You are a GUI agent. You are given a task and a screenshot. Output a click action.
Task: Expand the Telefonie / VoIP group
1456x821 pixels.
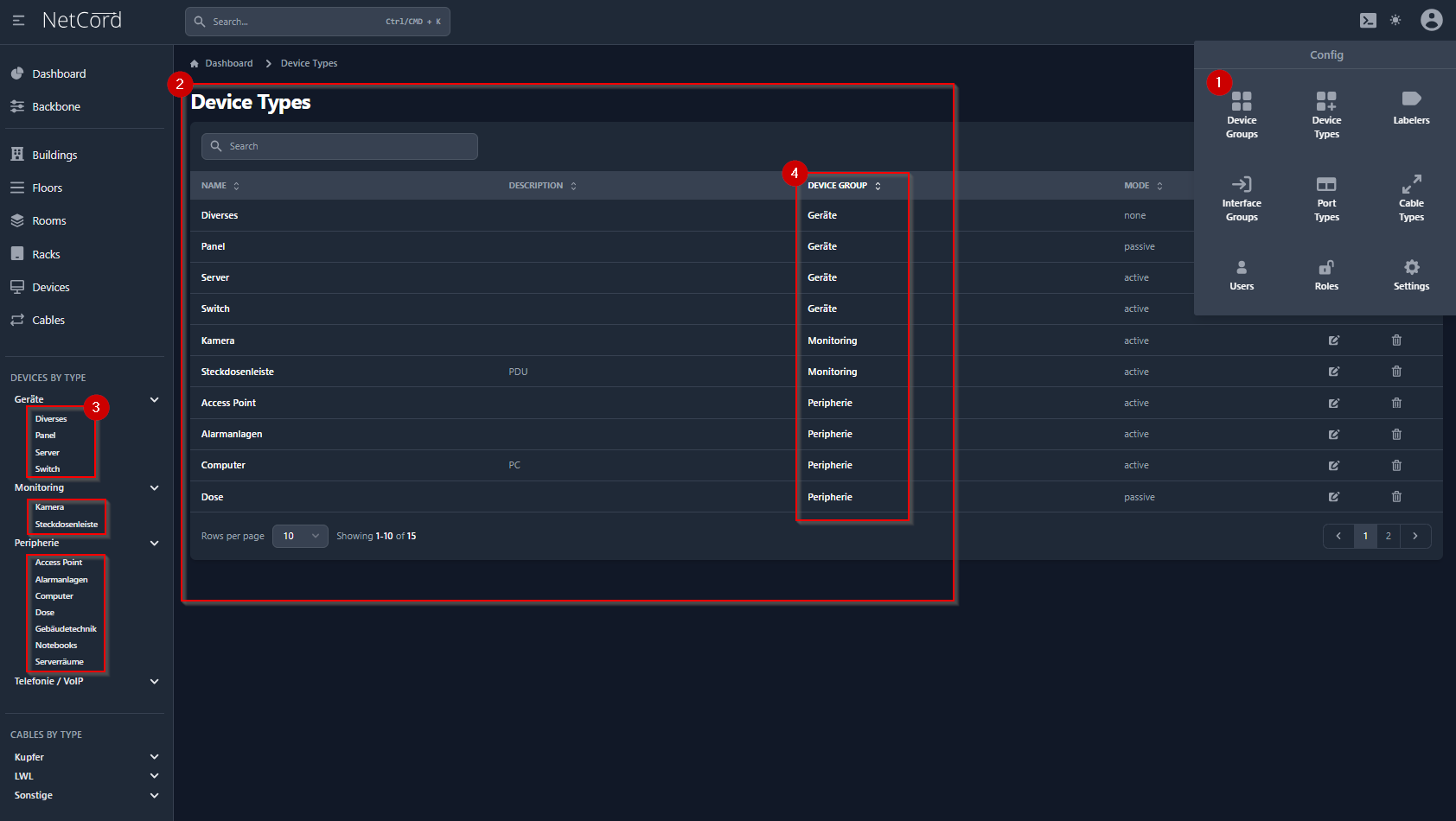154,681
